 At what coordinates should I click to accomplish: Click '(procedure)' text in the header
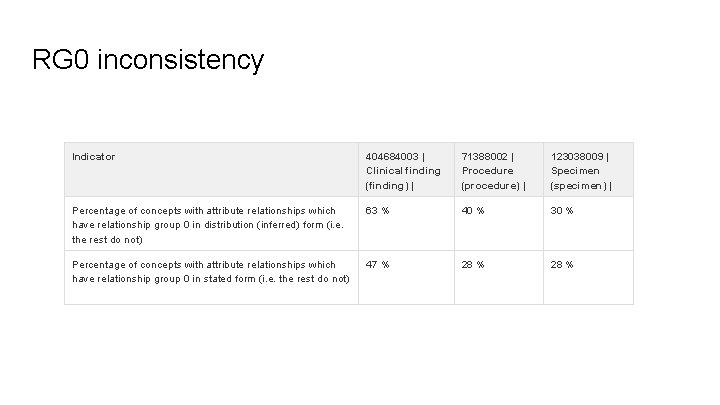point(490,186)
